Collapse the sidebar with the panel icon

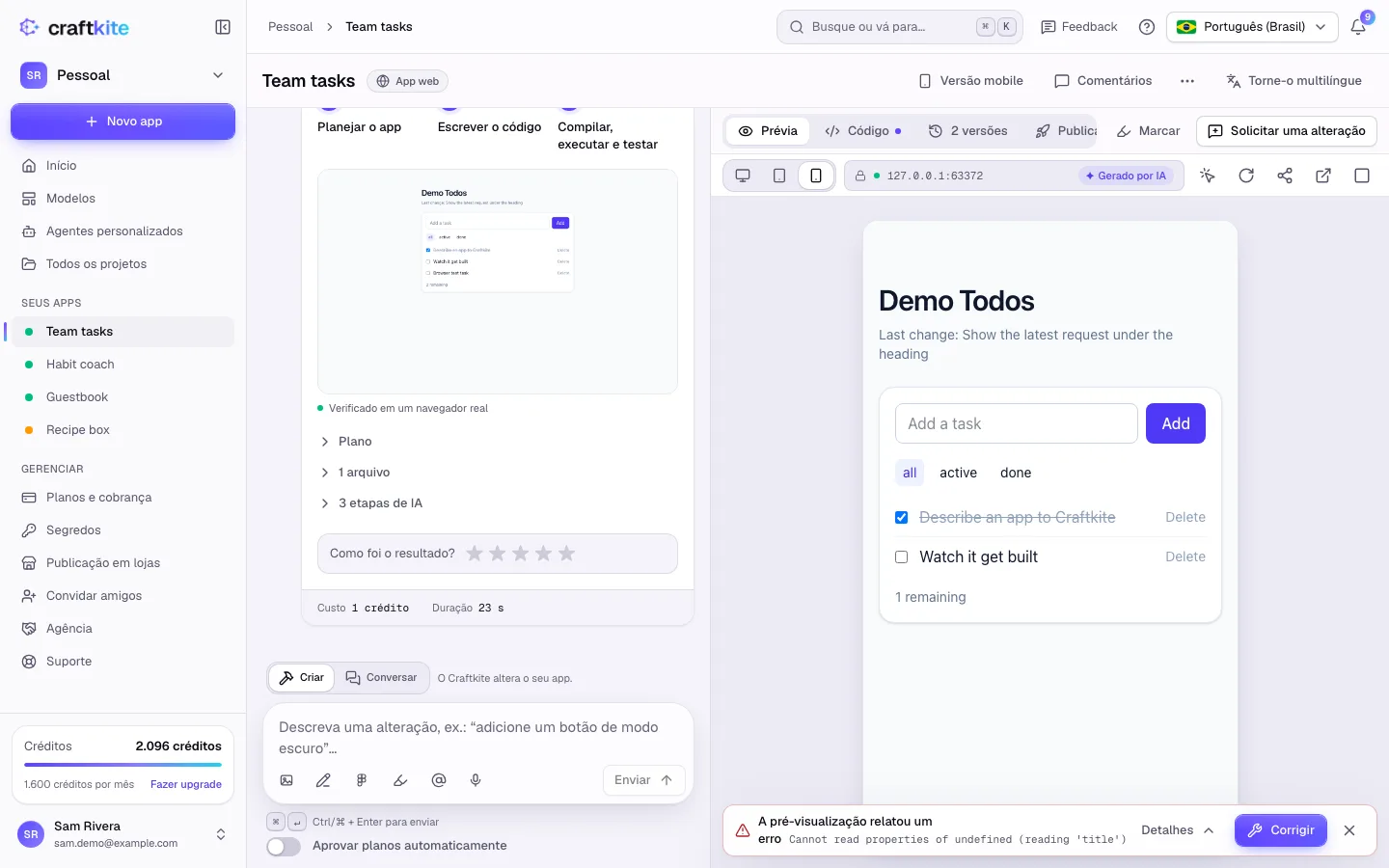pos(223,27)
